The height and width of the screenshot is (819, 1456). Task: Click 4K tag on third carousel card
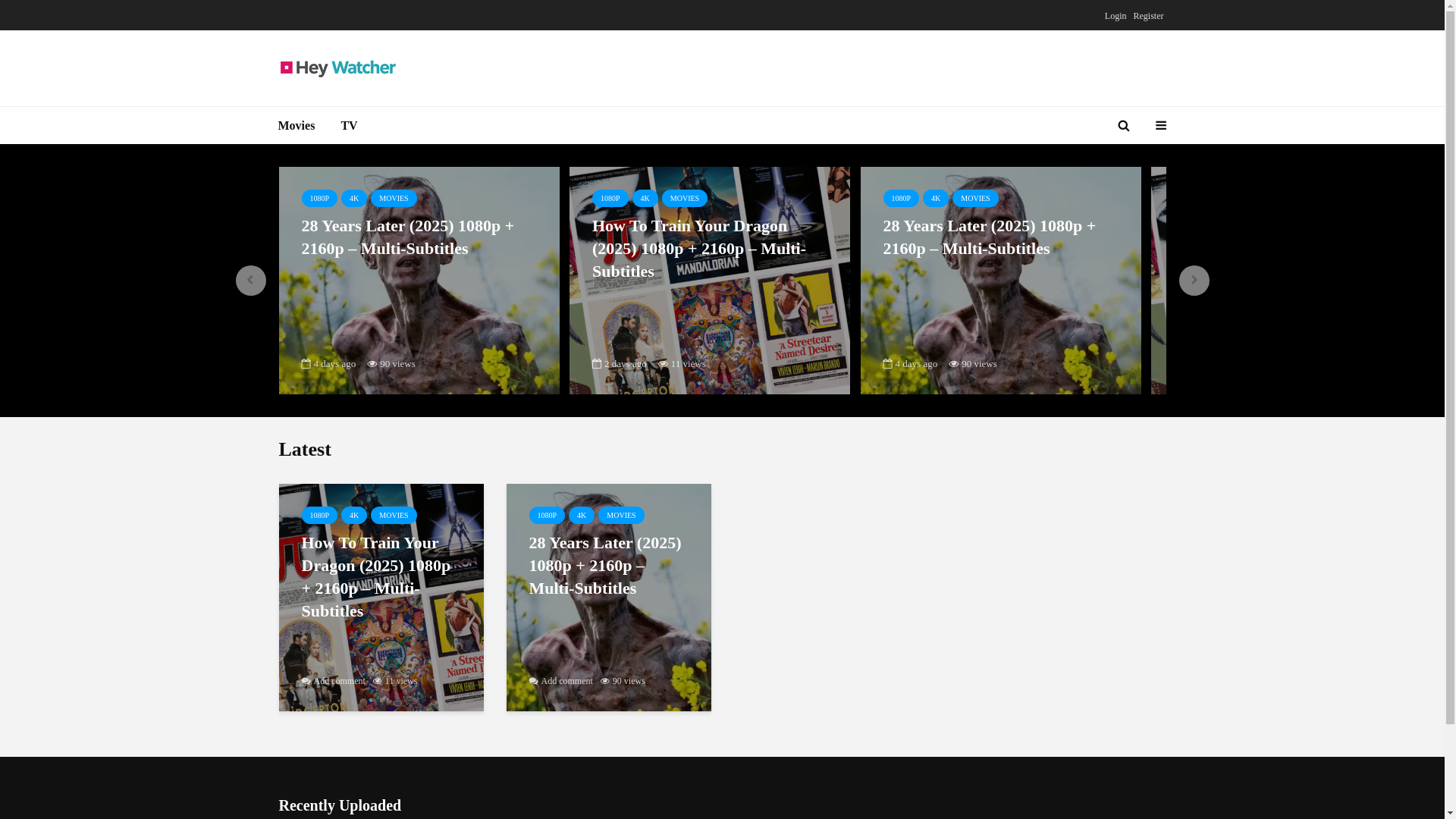click(936, 199)
